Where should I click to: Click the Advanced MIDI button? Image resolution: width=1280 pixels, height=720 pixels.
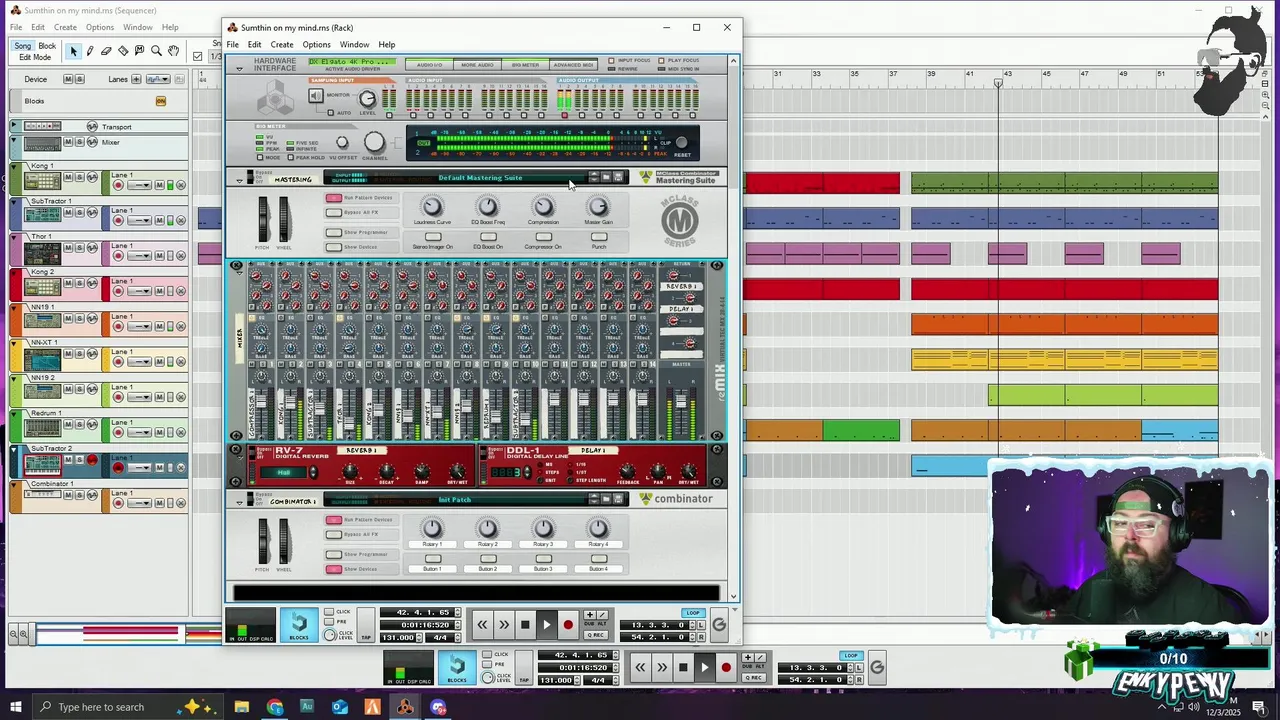pos(573,65)
